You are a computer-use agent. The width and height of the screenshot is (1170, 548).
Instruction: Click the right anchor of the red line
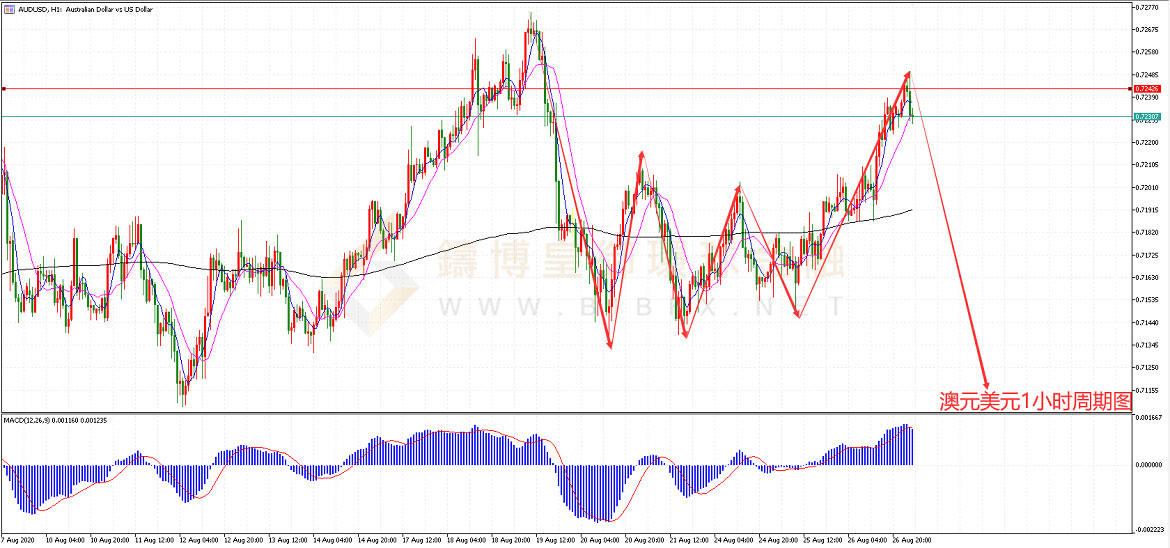[x=1128, y=89]
